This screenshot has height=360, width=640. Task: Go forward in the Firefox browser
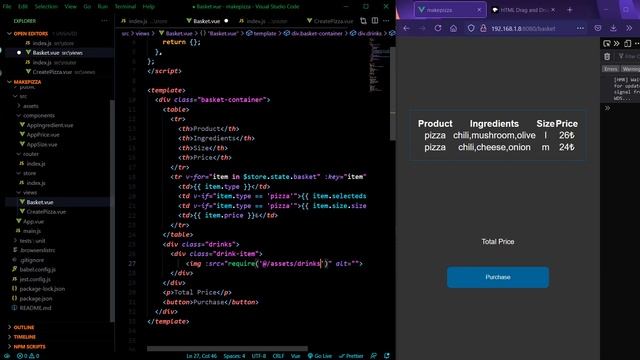[422, 28]
